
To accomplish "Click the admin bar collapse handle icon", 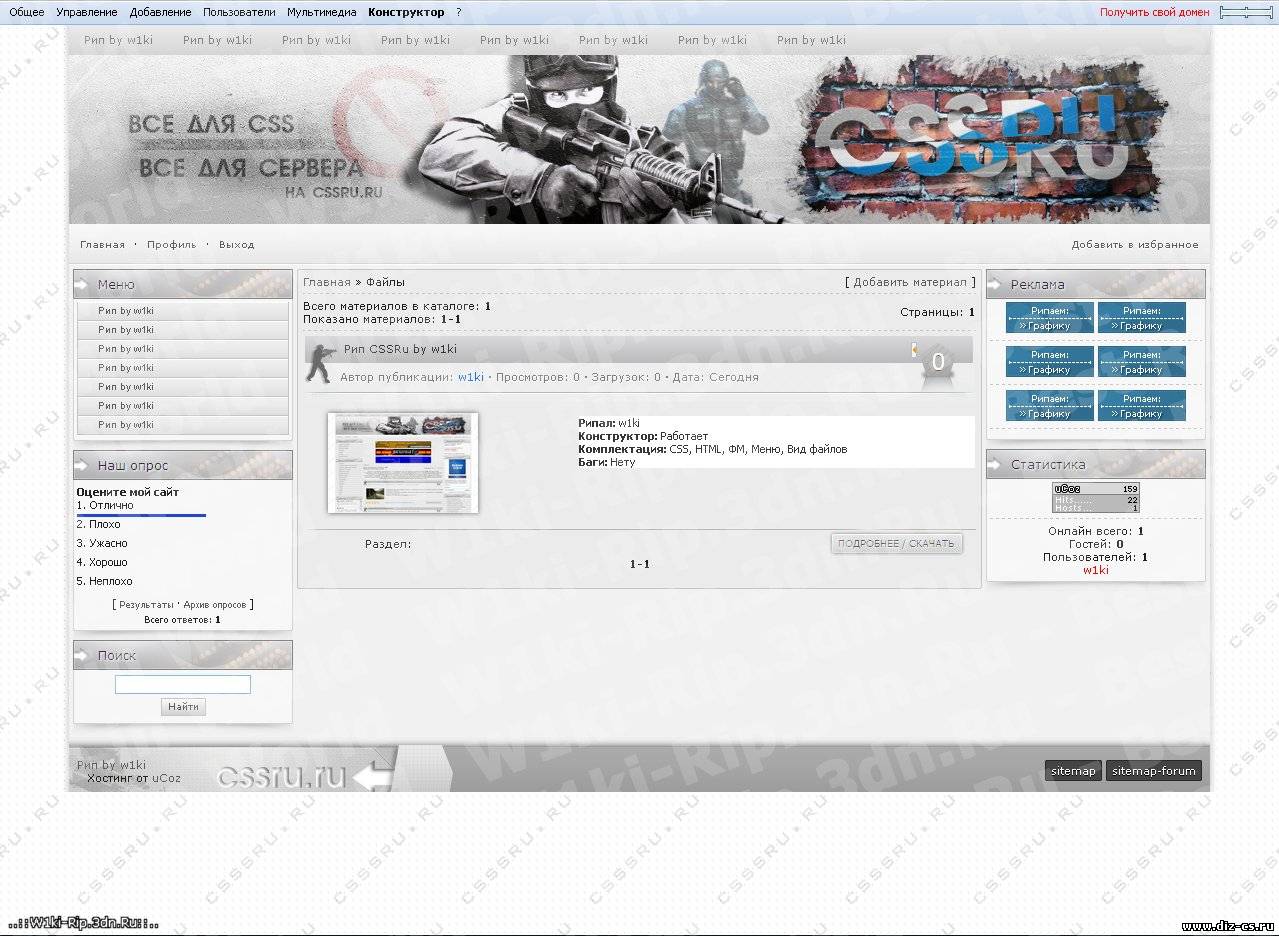I will (x=1246, y=12).
